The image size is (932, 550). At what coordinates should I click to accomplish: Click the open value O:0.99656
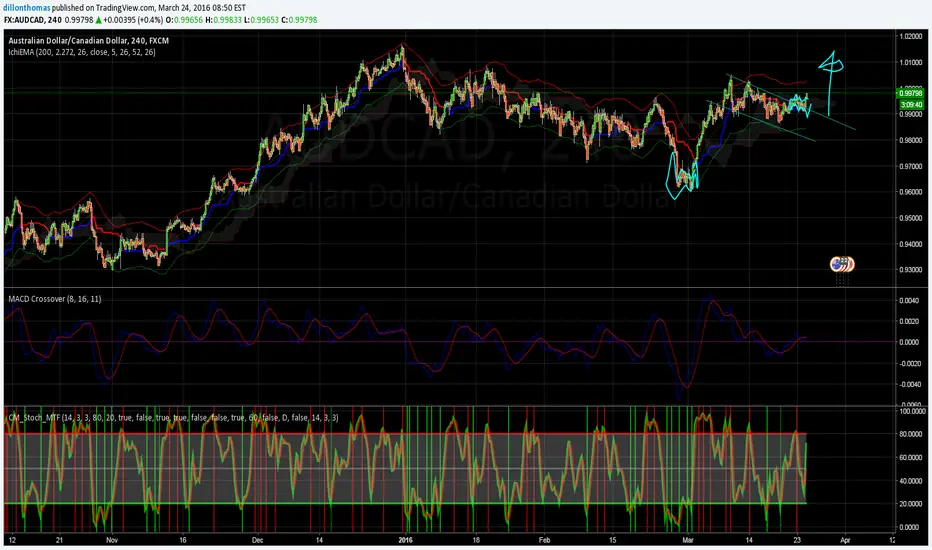[x=184, y=20]
